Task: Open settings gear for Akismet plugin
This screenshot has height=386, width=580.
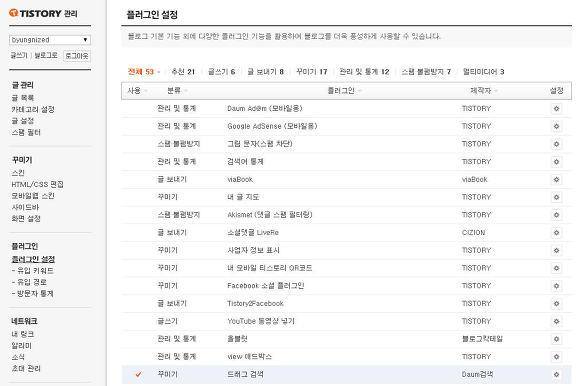Action: tap(556, 215)
